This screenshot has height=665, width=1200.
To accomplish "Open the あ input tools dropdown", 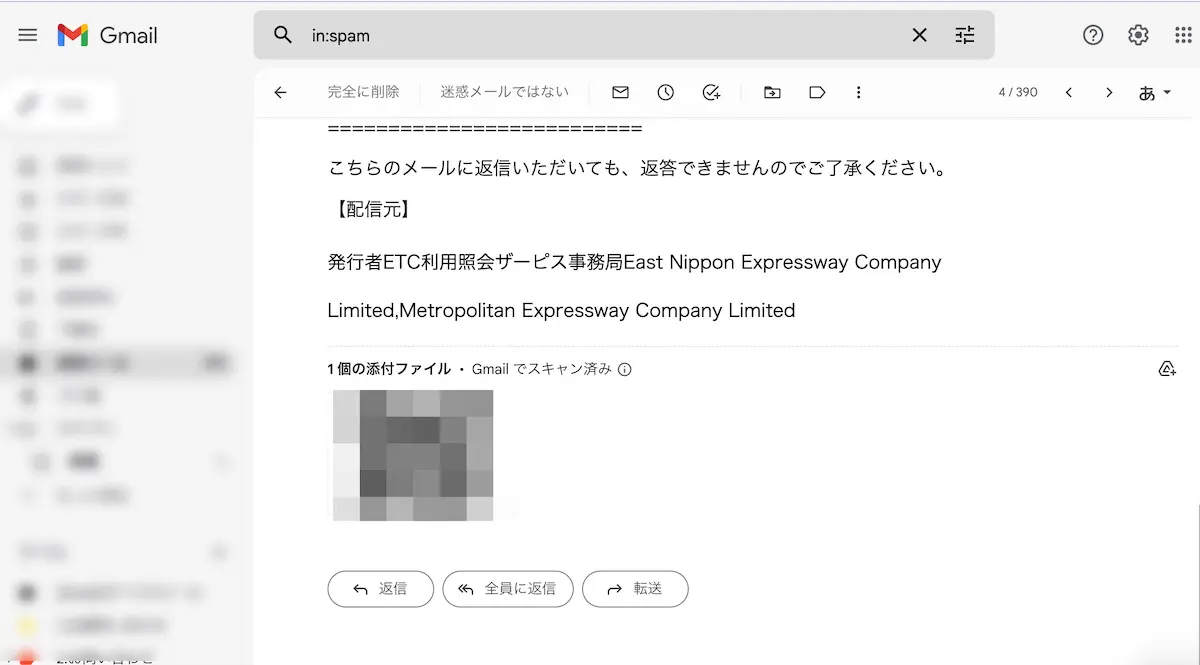I will coord(1155,92).
